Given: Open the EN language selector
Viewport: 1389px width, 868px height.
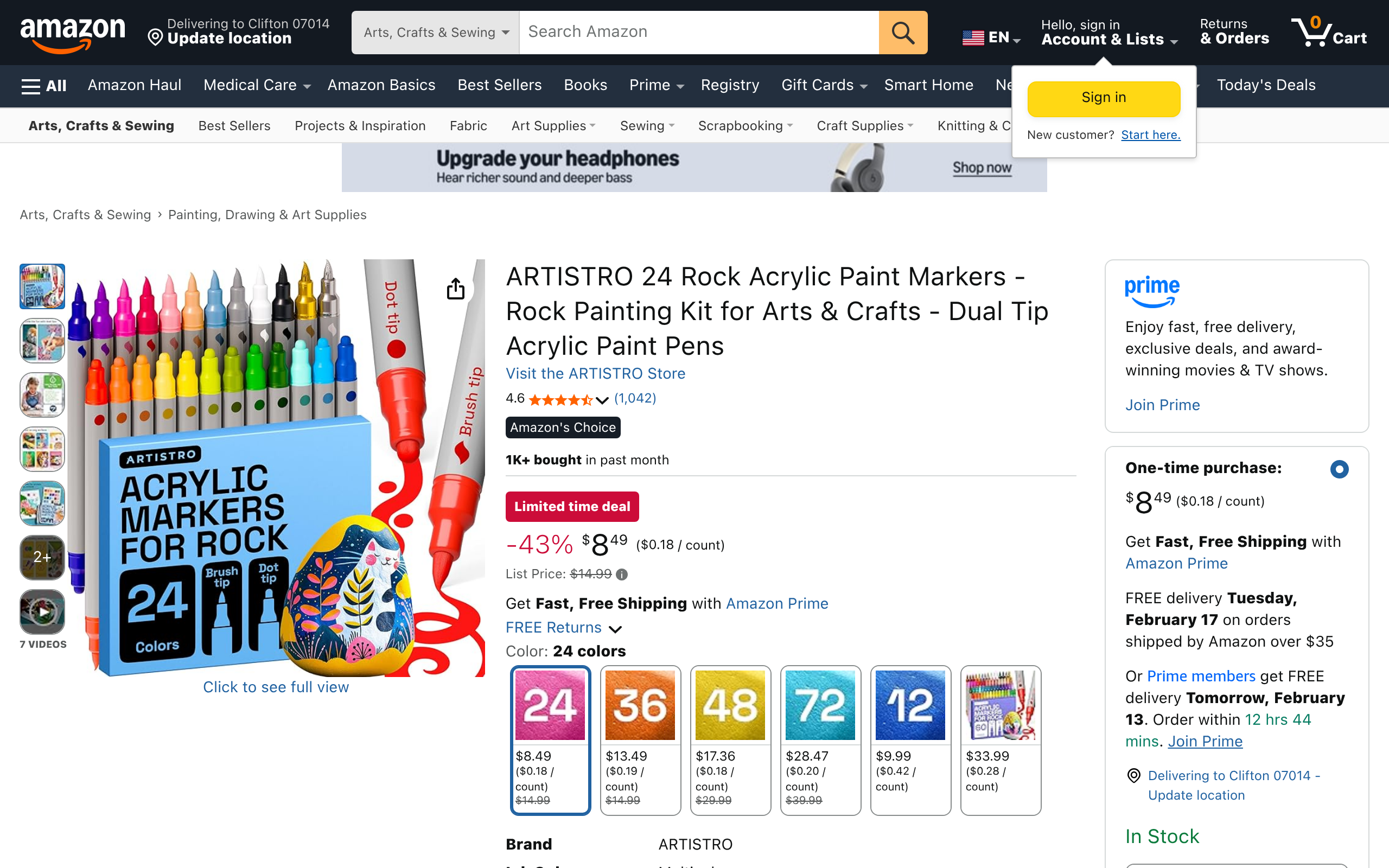Looking at the screenshot, I should (991, 38).
